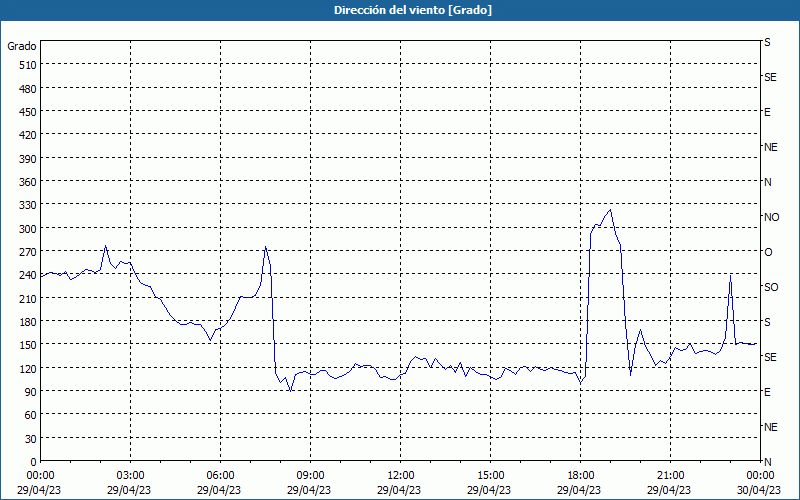Select the 90 value on the y-axis

click(31, 392)
